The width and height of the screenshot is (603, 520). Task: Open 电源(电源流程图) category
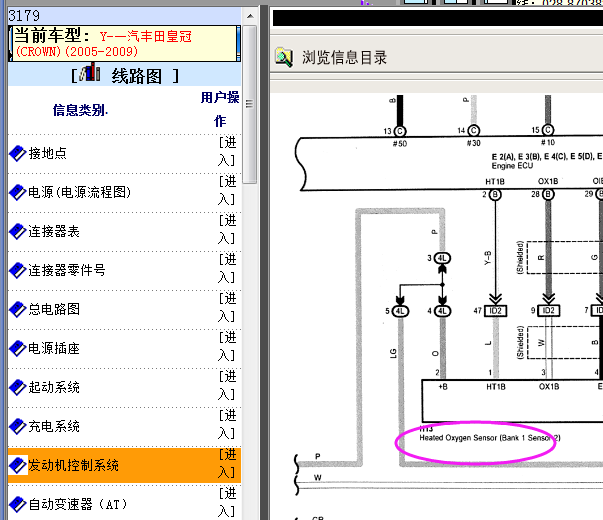coord(79,192)
